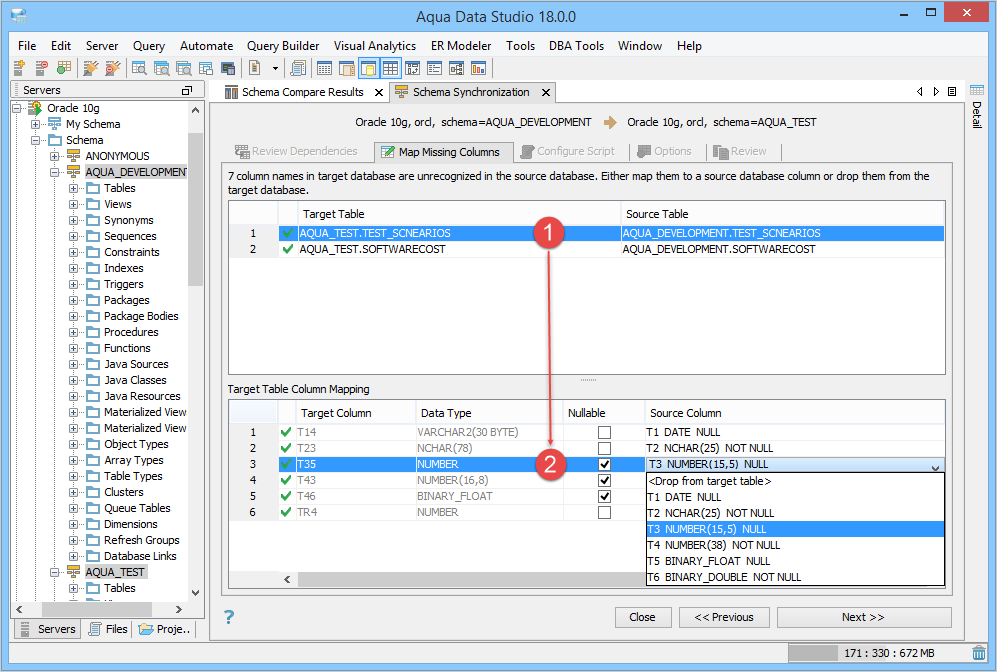
Task: Click the Servers panel restore window icon
Action: click(186, 90)
